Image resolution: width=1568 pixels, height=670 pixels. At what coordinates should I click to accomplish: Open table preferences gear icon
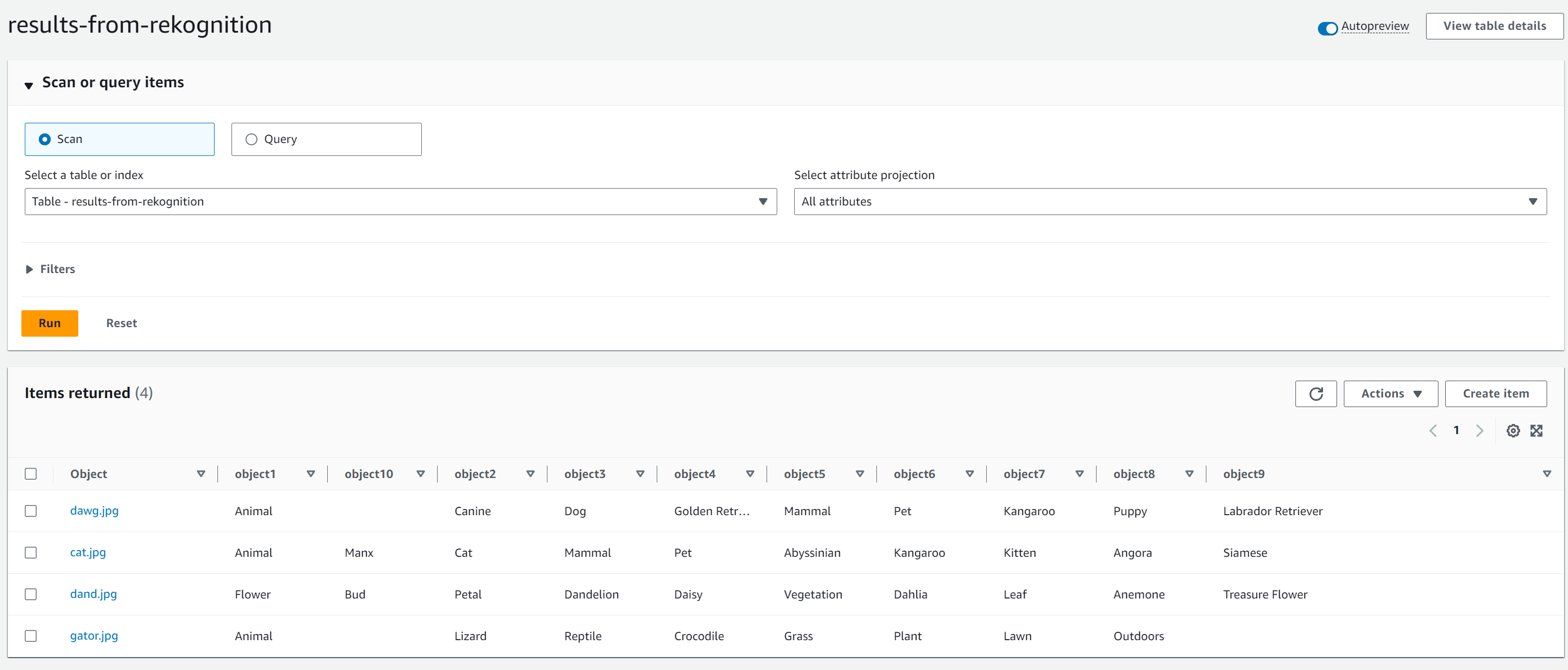[1513, 431]
